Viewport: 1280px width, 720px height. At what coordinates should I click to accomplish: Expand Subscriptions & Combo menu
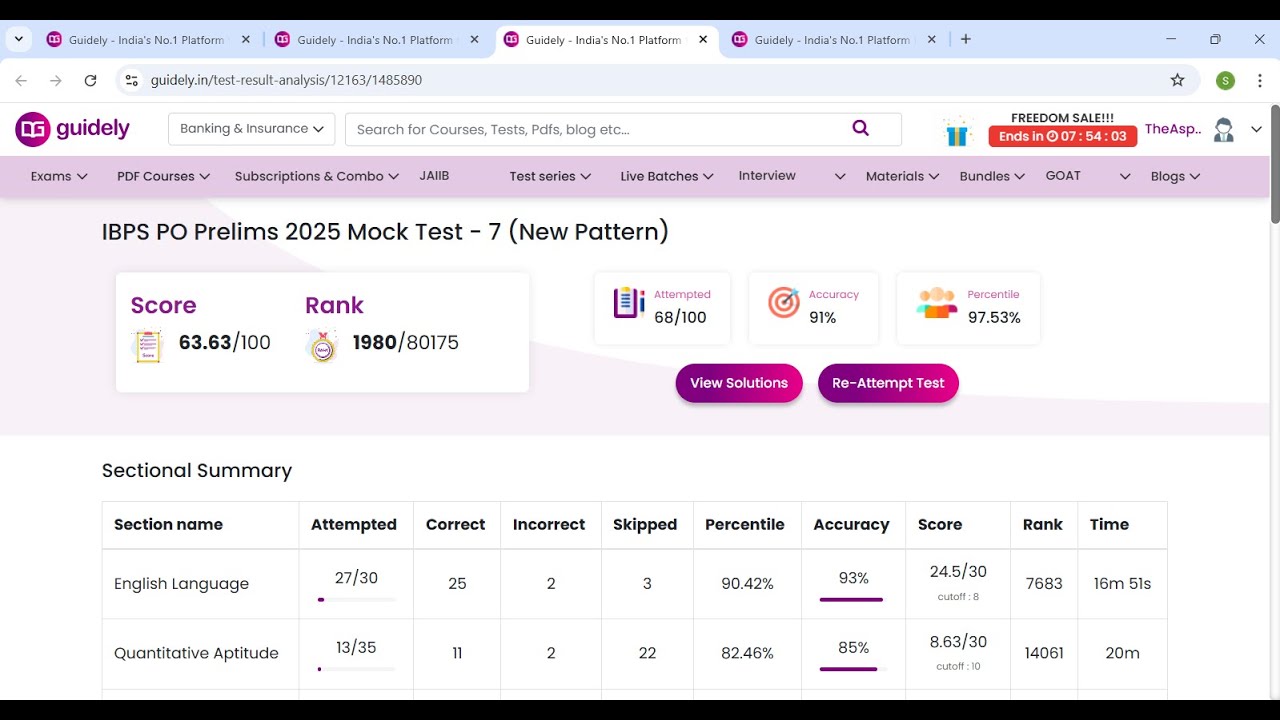[x=317, y=176]
